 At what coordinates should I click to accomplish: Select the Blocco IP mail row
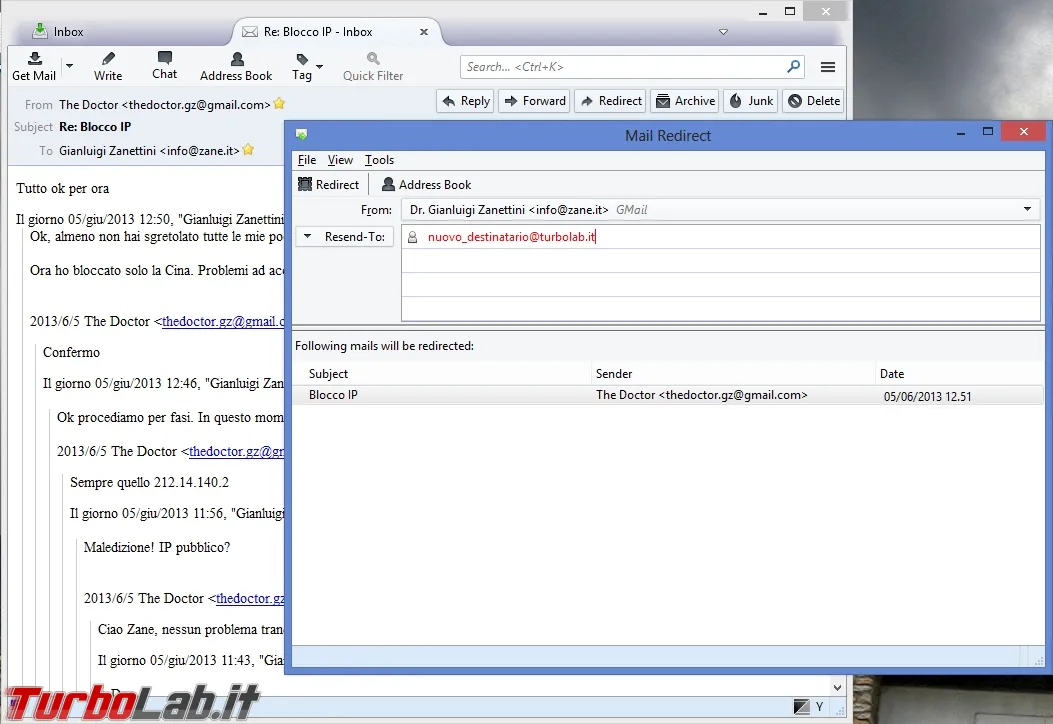668,395
